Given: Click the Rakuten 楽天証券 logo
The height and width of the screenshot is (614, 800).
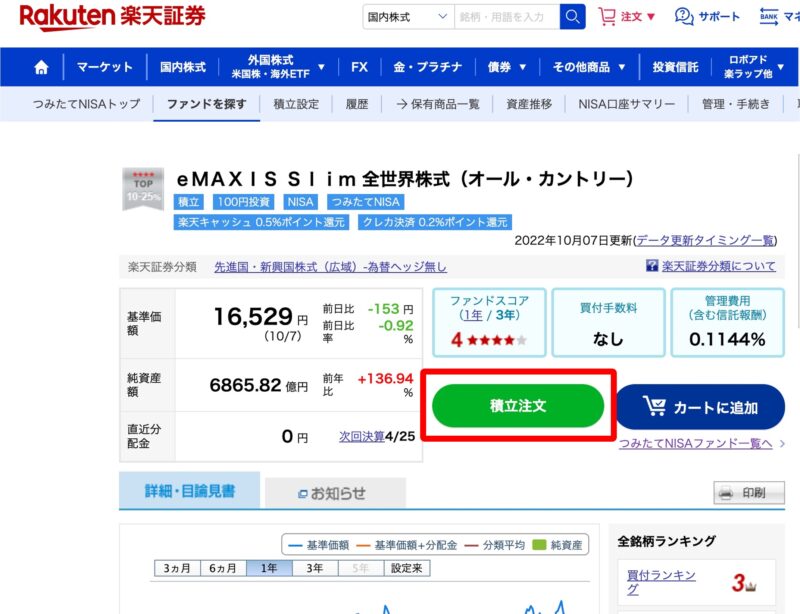Looking at the screenshot, I should [112, 17].
